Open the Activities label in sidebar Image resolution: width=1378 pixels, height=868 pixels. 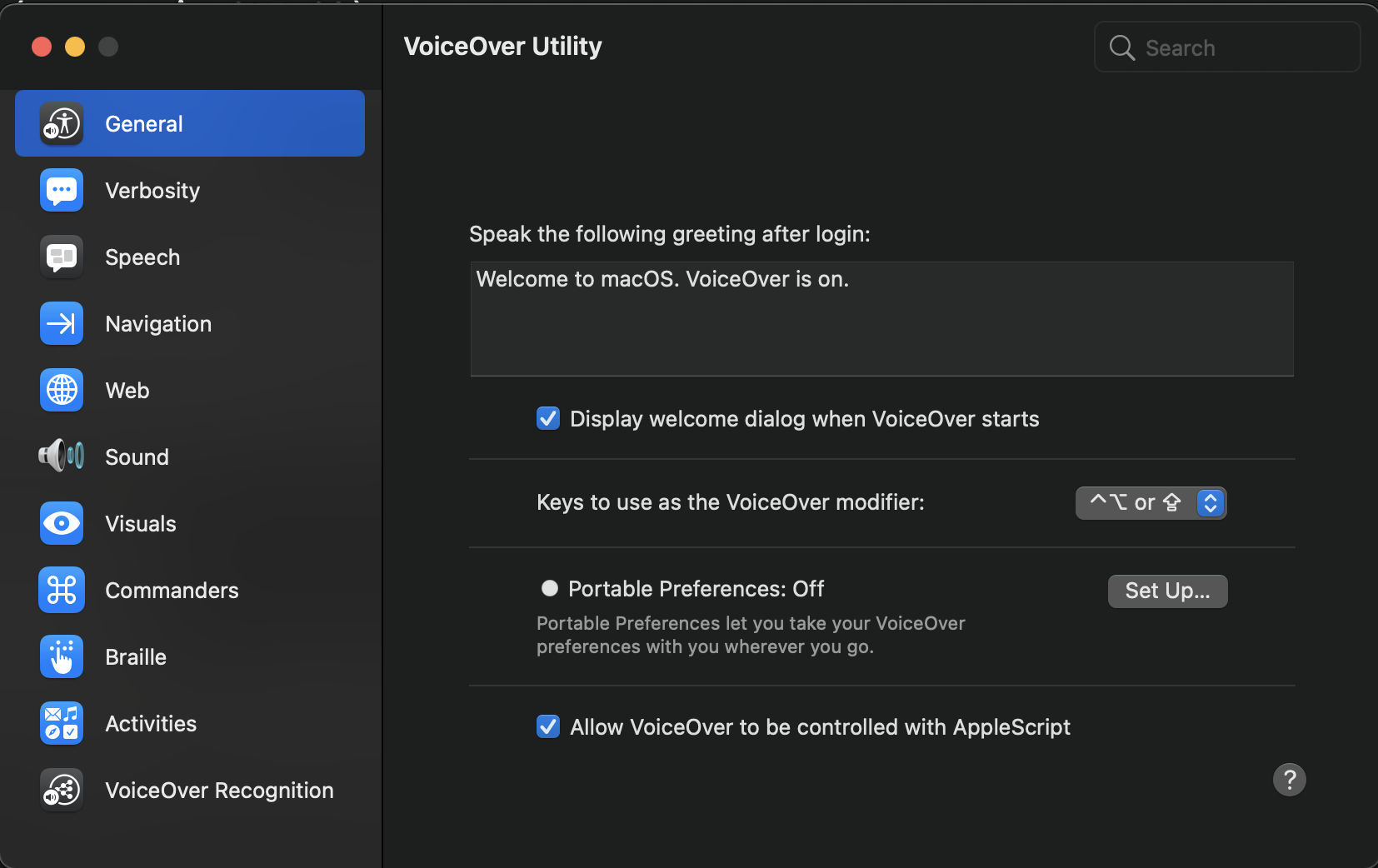151,724
